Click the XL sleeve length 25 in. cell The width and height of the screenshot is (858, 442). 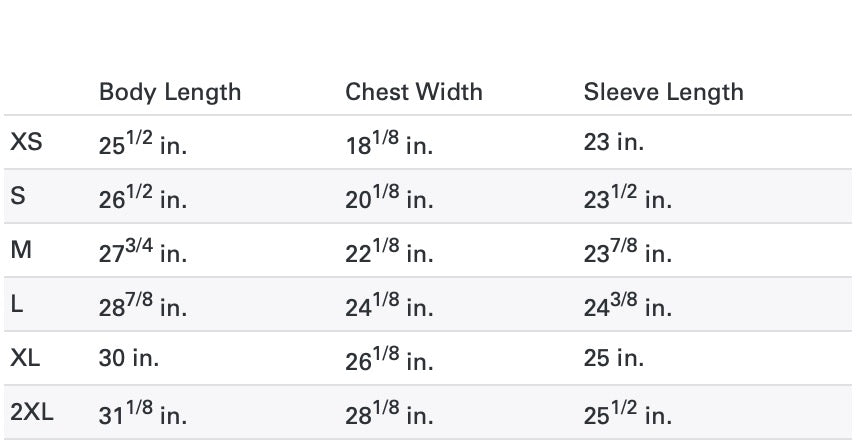614,359
